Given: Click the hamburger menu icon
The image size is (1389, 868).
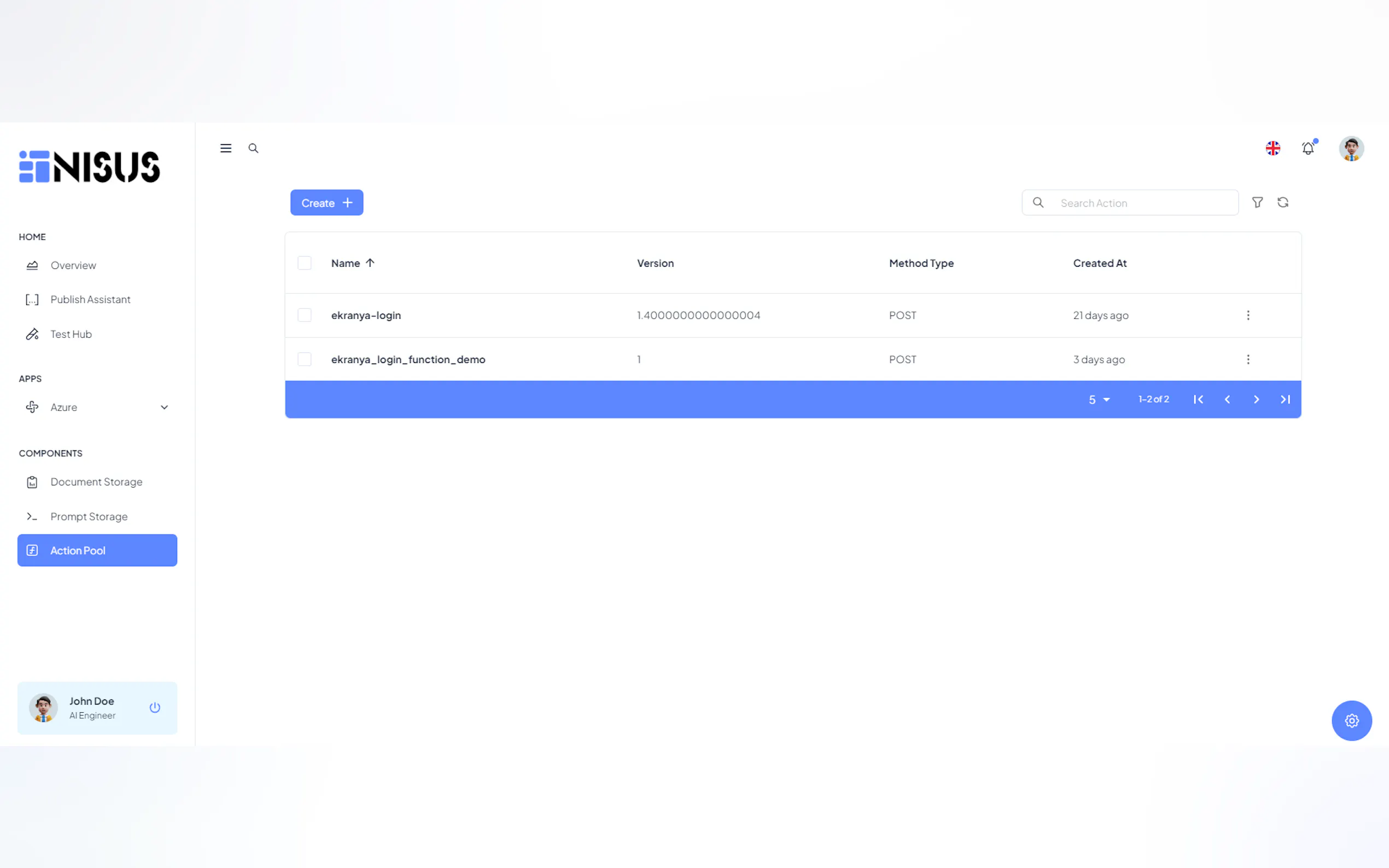Looking at the screenshot, I should tap(226, 148).
